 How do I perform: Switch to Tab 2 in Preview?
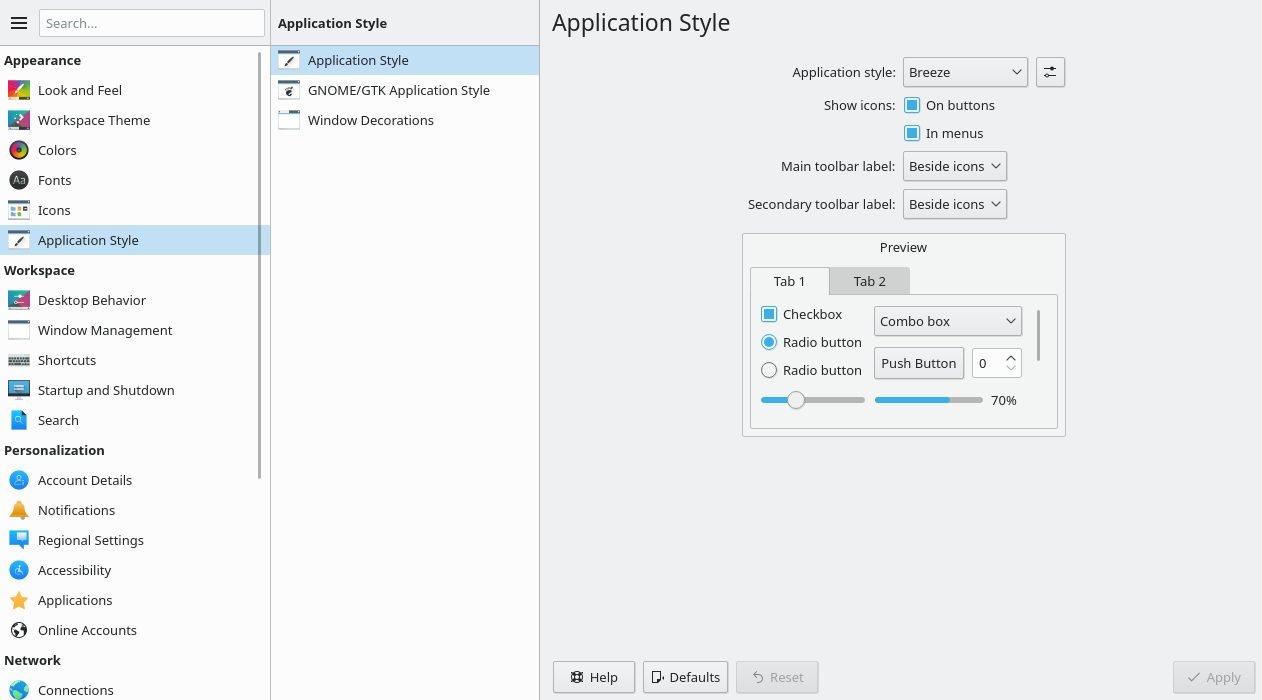coord(870,281)
